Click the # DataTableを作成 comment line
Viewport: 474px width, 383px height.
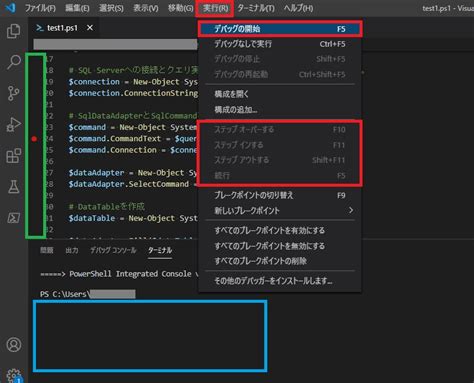[x=107, y=207]
